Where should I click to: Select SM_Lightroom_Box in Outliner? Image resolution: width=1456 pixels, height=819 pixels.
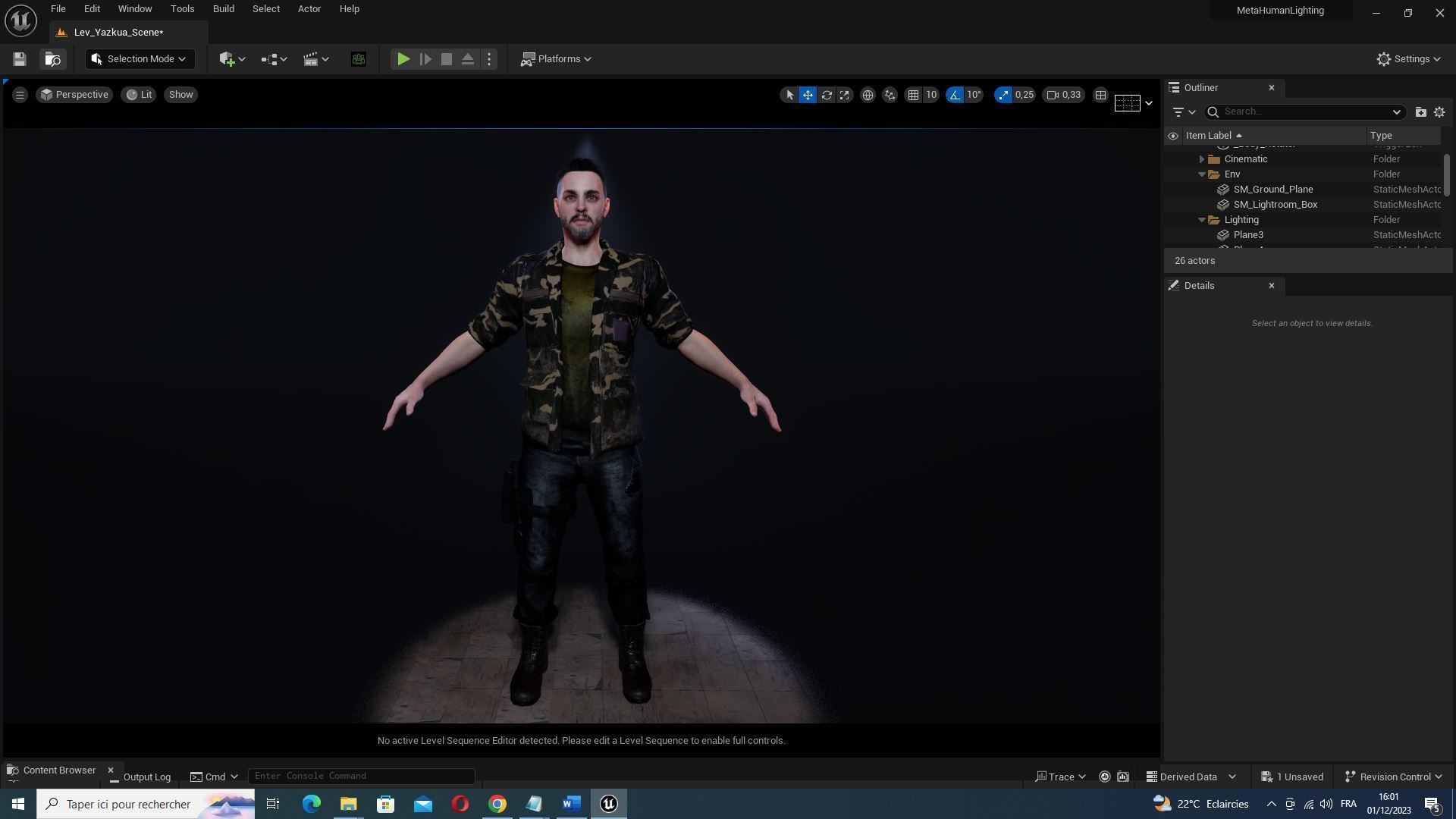[x=1275, y=205]
